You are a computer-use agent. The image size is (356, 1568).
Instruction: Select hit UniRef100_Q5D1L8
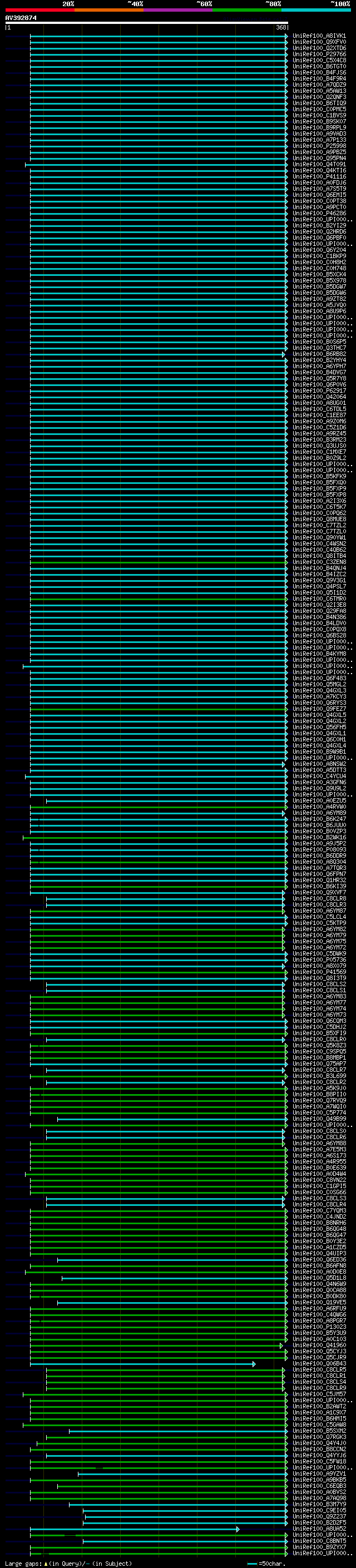click(x=319, y=1278)
